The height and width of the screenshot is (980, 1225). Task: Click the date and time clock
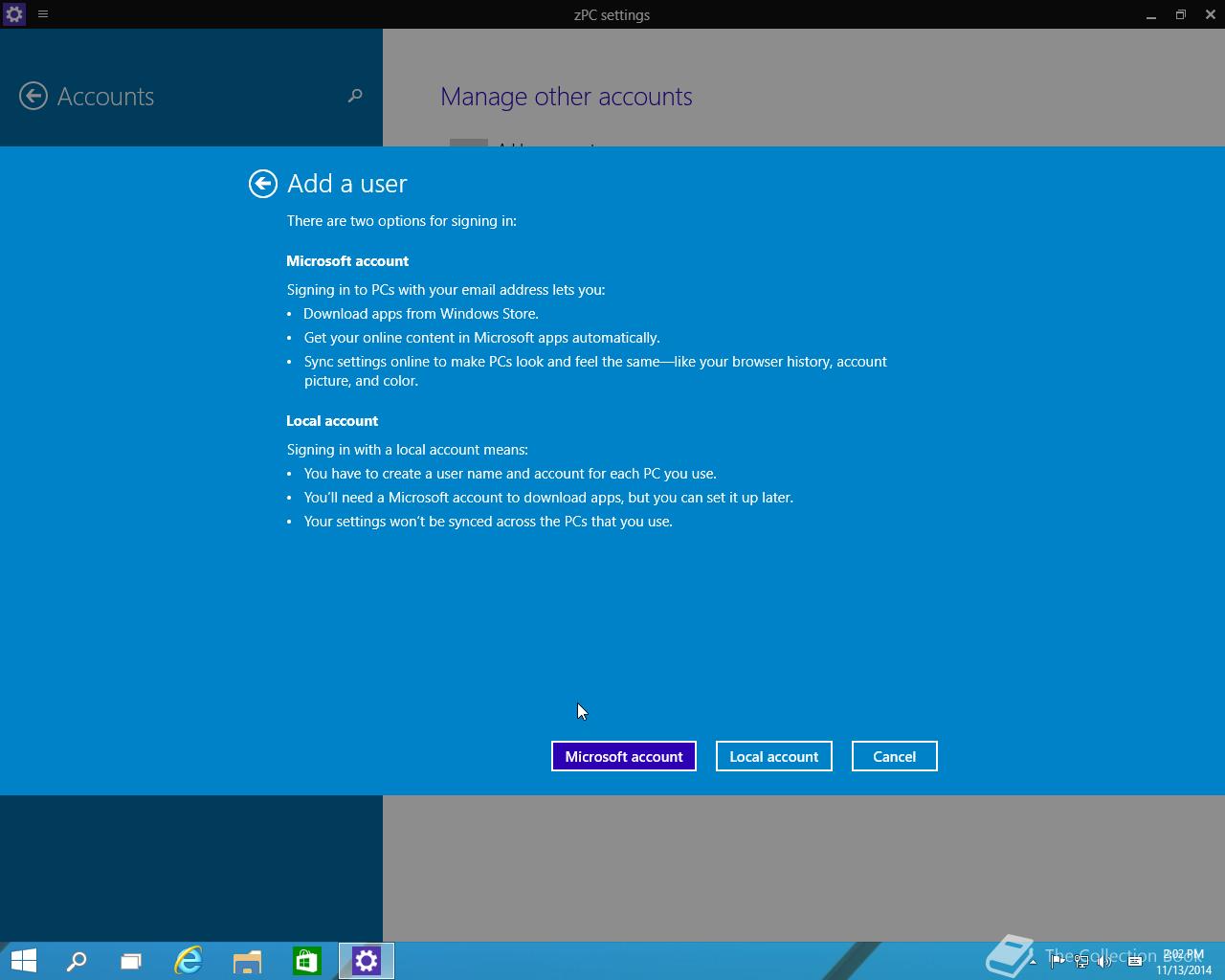pos(1184,962)
